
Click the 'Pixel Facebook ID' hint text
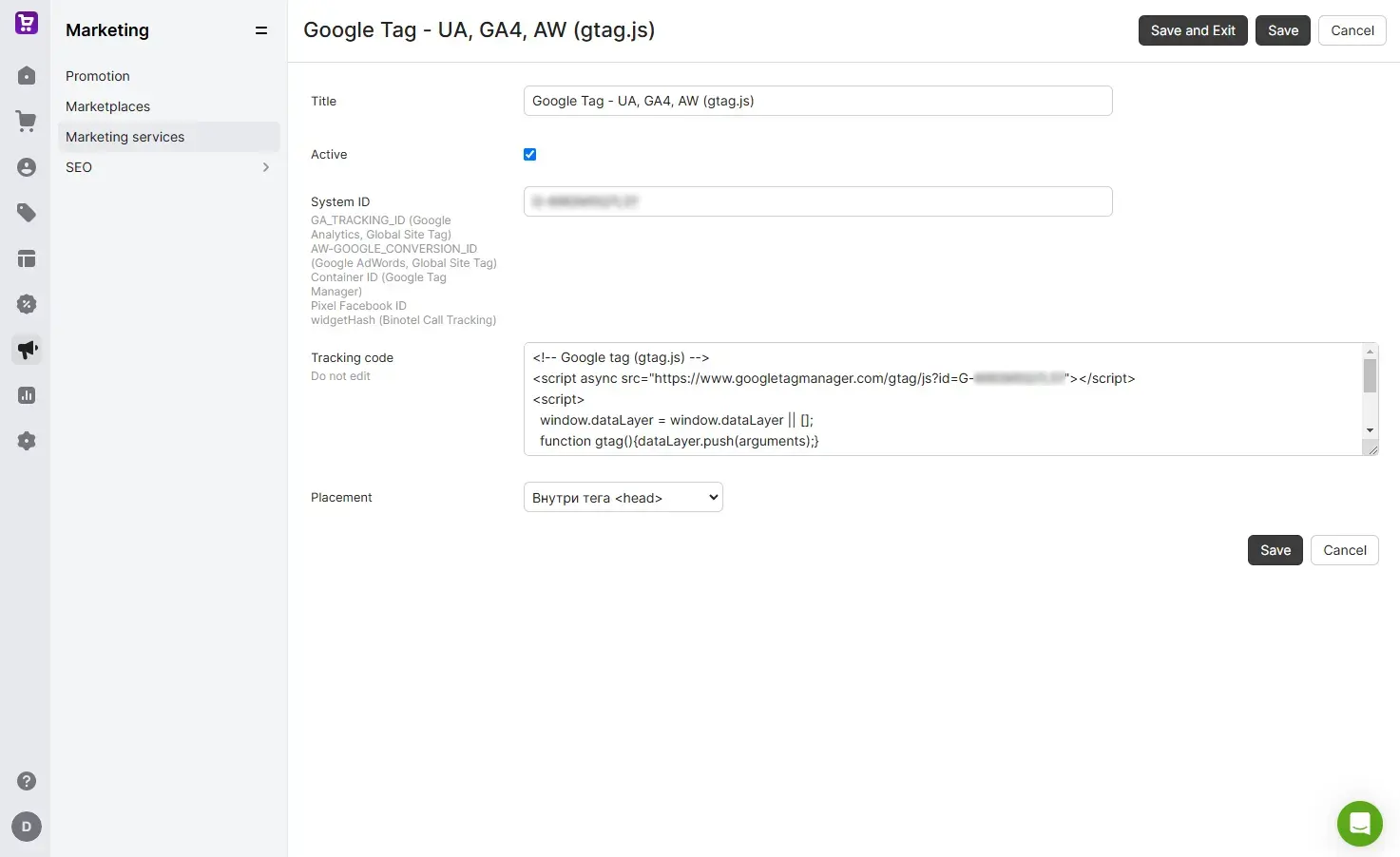[358, 306]
